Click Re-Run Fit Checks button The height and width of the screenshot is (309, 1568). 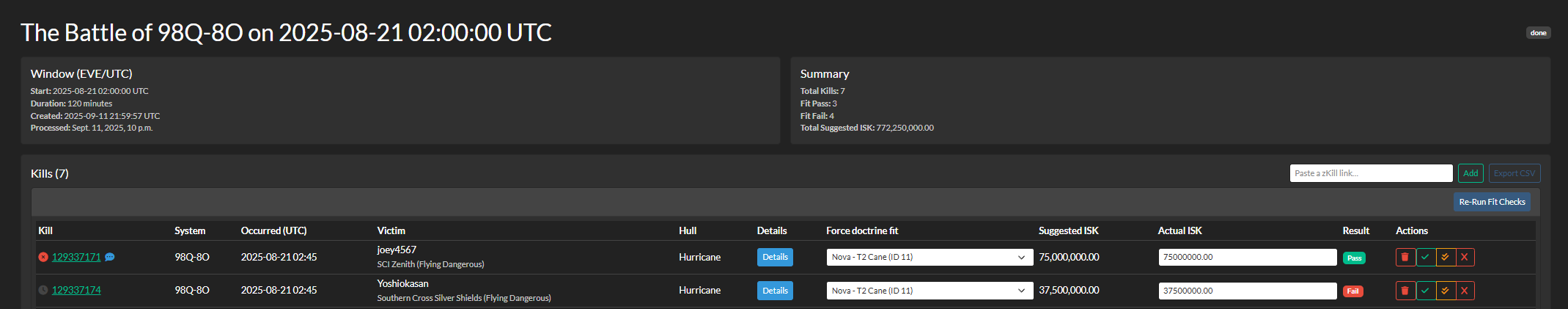[1492, 202]
